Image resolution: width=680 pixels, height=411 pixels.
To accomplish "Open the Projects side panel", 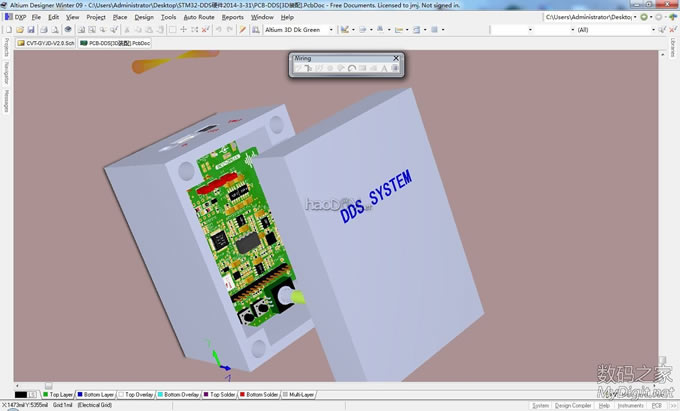I will pos(5,47).
